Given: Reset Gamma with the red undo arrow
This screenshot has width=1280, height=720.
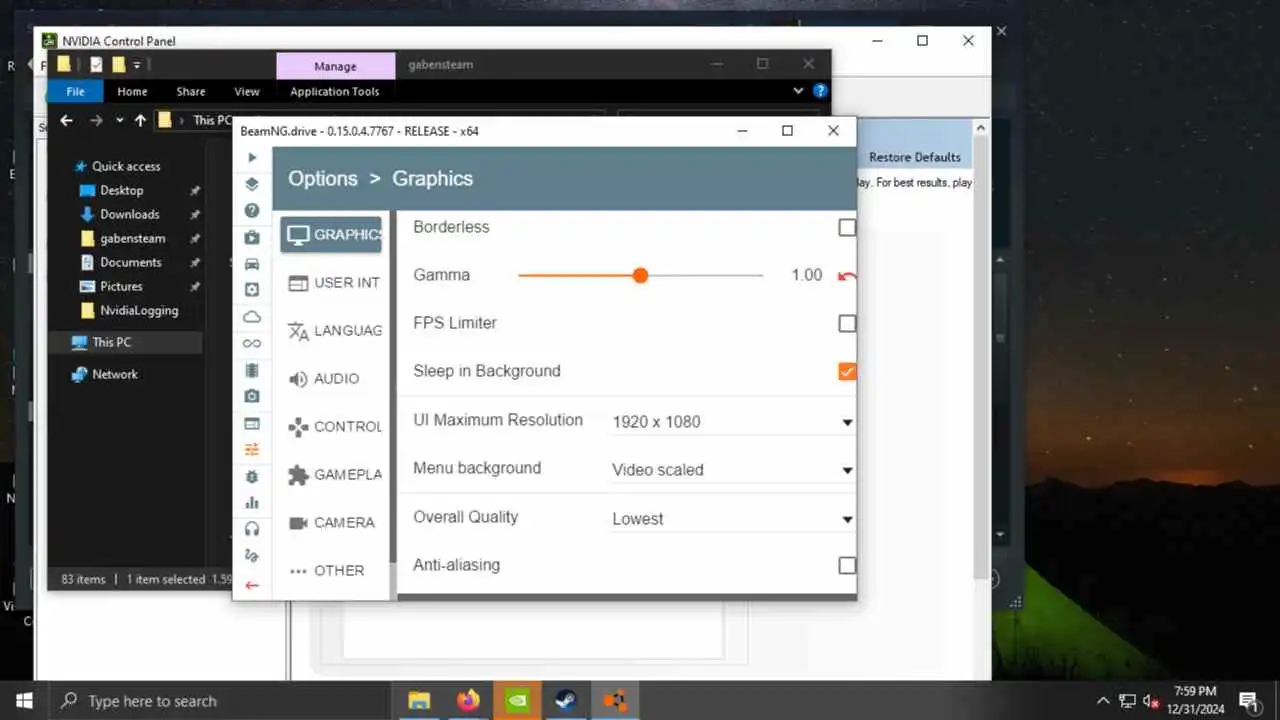Looking at the screenshot, I should tap(847, 276).
